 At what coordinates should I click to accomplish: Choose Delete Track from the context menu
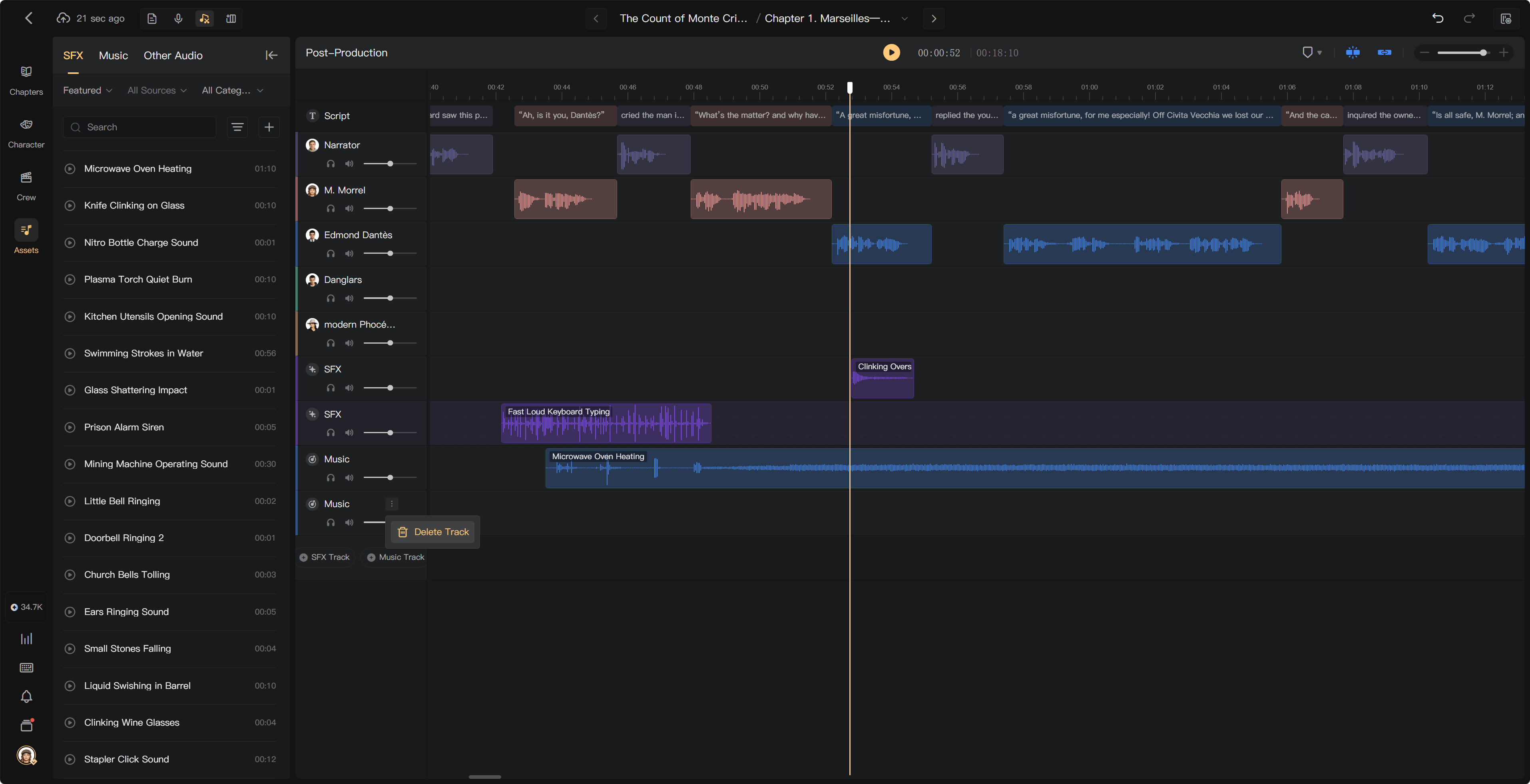coord(433,532)
